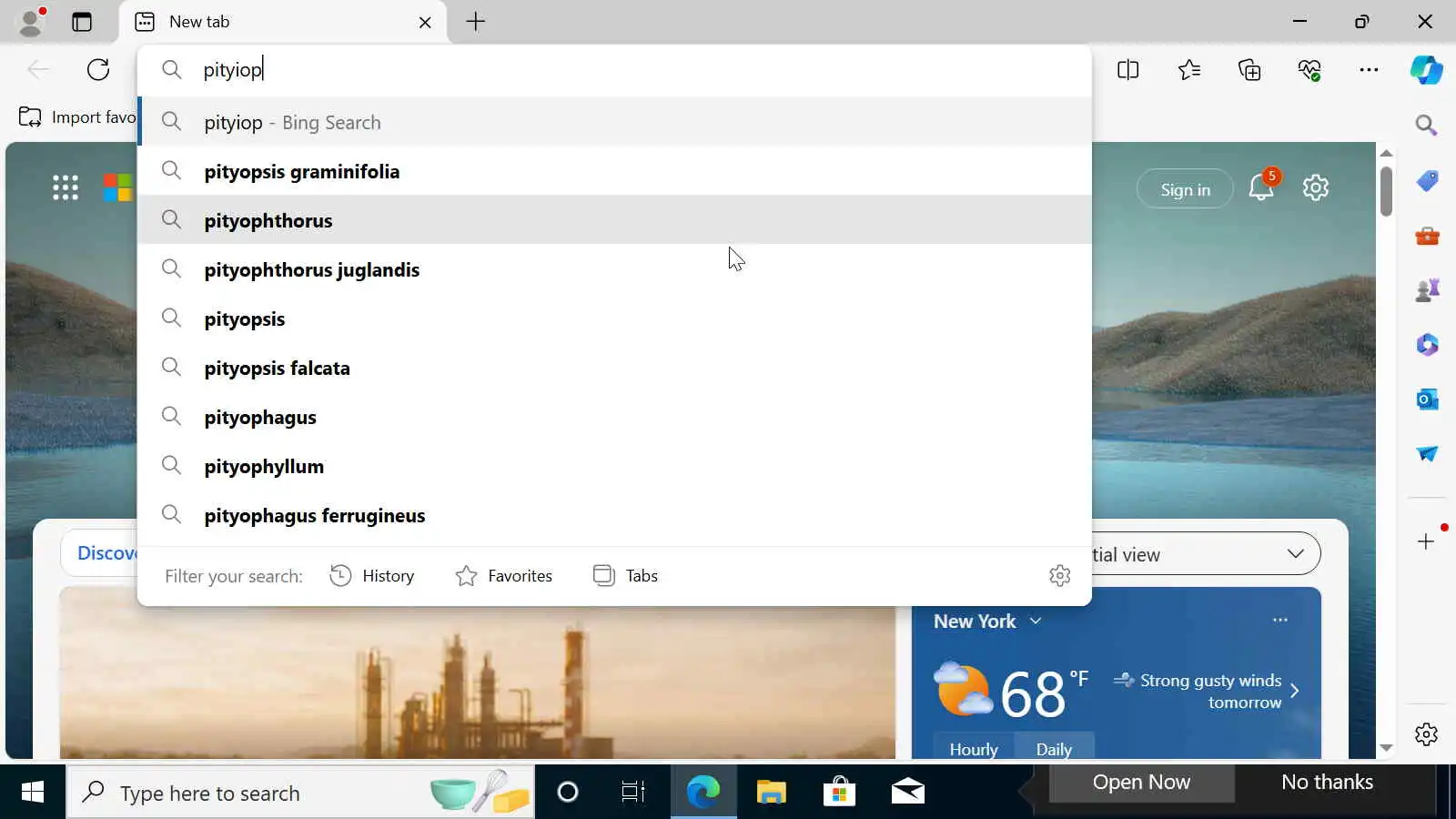
Task: Open a new tab with plus button
Action: coord(476,22)
